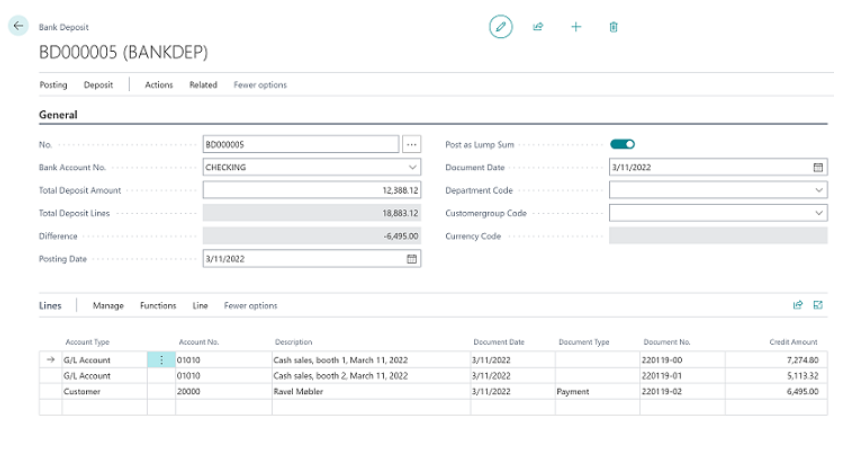
Task: Sort by Document Type column header
Action: [x=584, y=342]
